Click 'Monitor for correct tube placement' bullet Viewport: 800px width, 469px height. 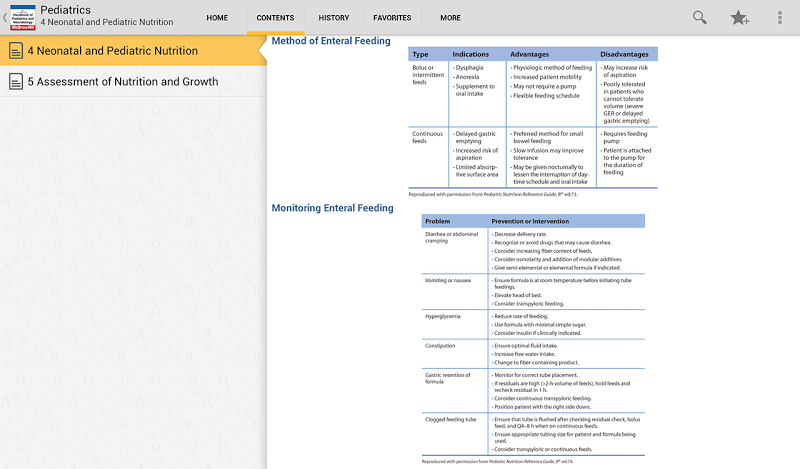(535, 375)
